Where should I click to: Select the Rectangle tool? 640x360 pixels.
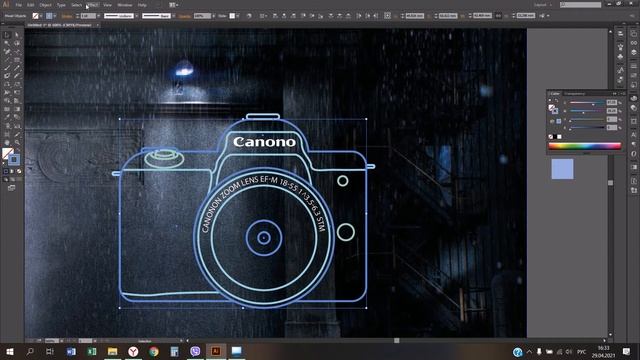point(17,60)
